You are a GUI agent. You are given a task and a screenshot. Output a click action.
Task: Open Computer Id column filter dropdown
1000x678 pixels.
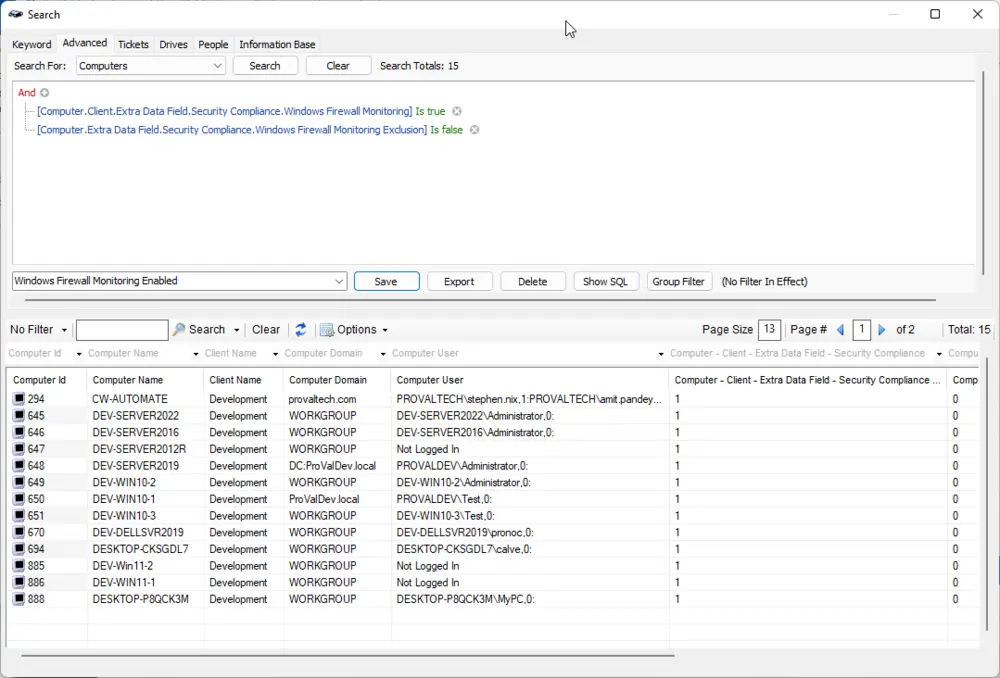[x=79, y=354]
